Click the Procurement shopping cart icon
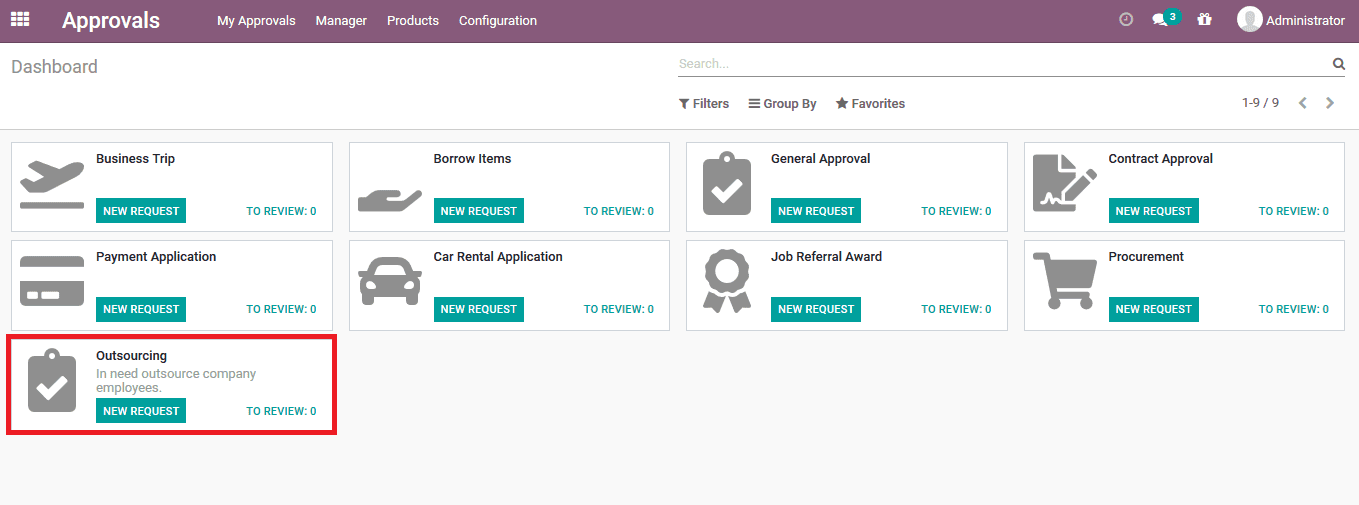 (x=1064, y=281)
